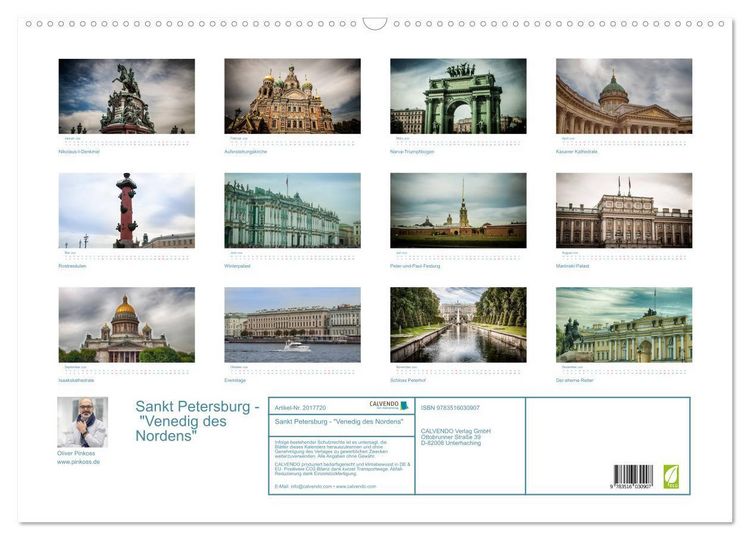The width and height of the screenshot is (750, 540).
Task: Click the CALVENDO logo
Action: point(389,405)
